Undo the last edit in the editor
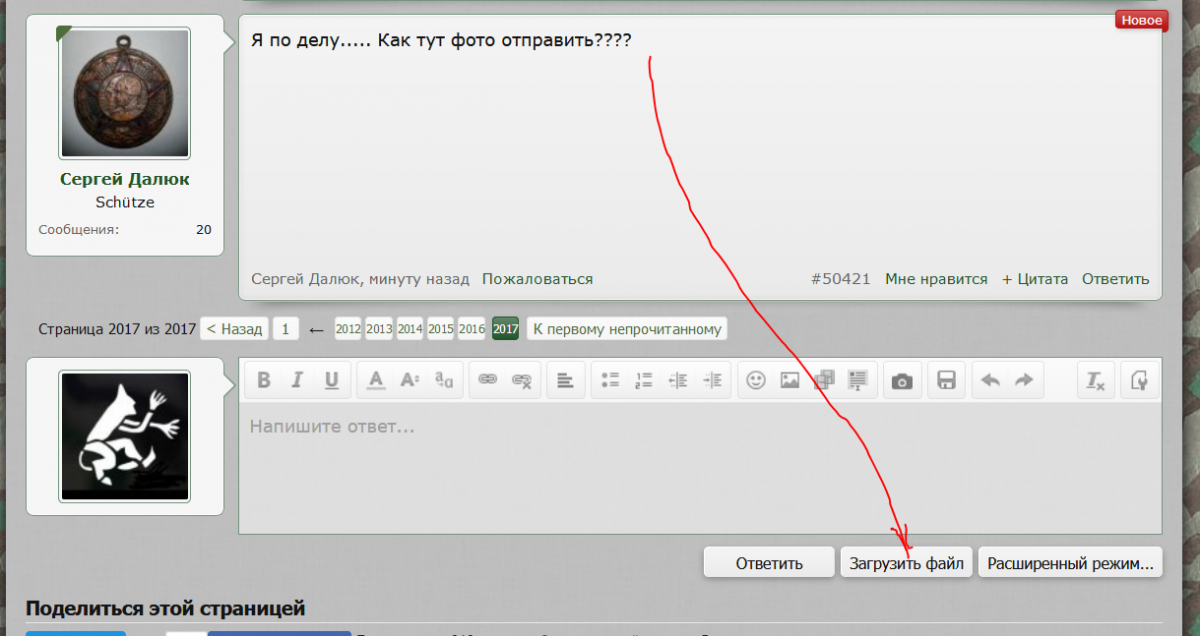This screenshot has width=1200, height=636. [x=990, y=380]
